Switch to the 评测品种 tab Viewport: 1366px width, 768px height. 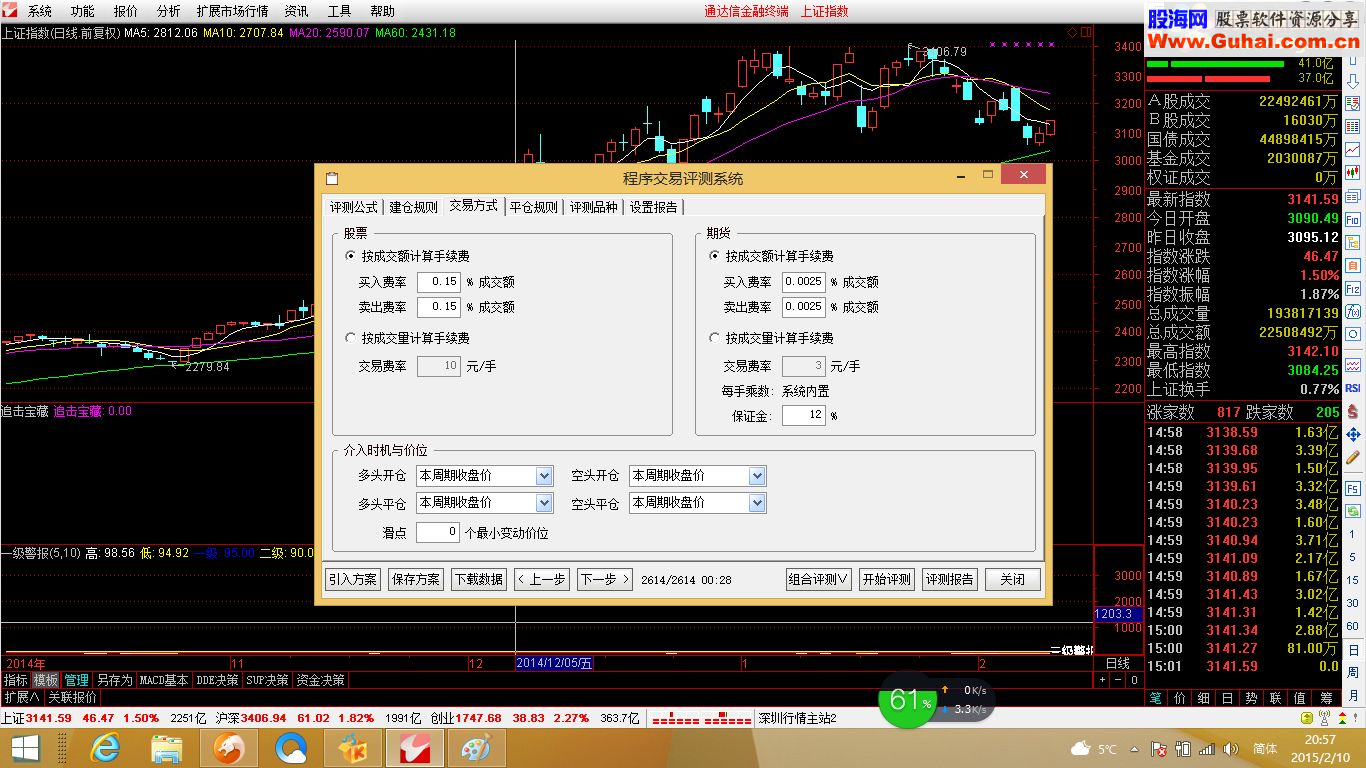(593, 207)
